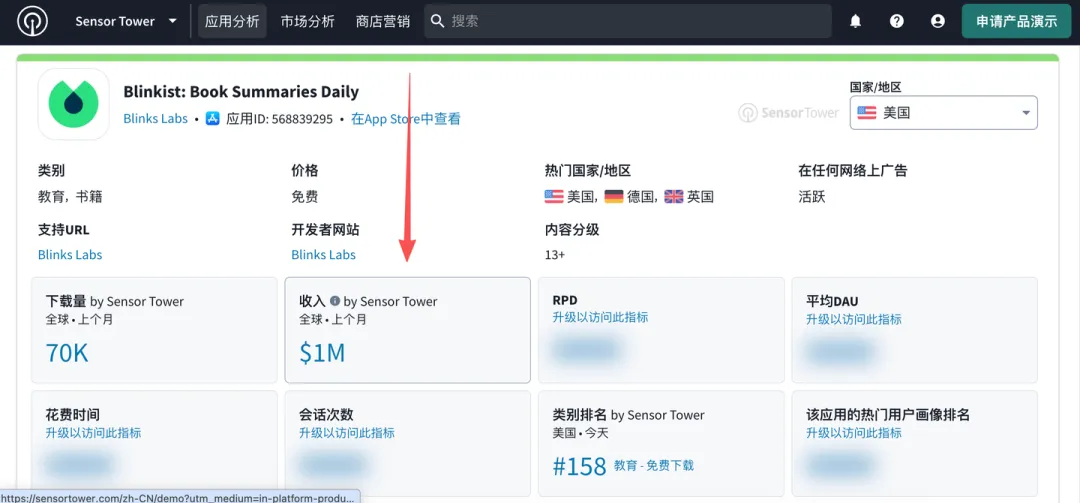Click the 13+ content rating text

554,254
